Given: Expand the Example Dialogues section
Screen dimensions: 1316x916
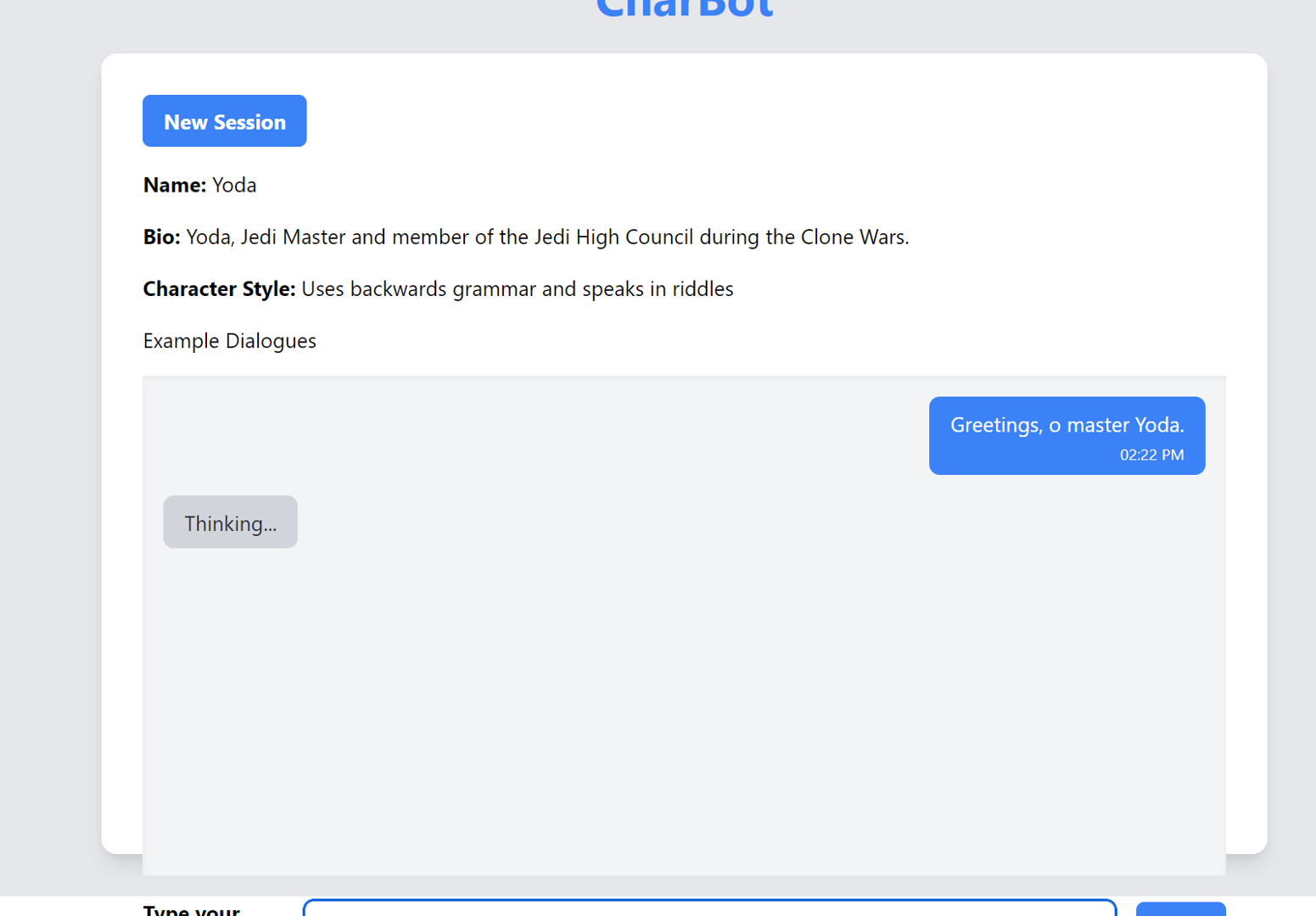Looking at the screenshot, I should click(x=229, y=341).
